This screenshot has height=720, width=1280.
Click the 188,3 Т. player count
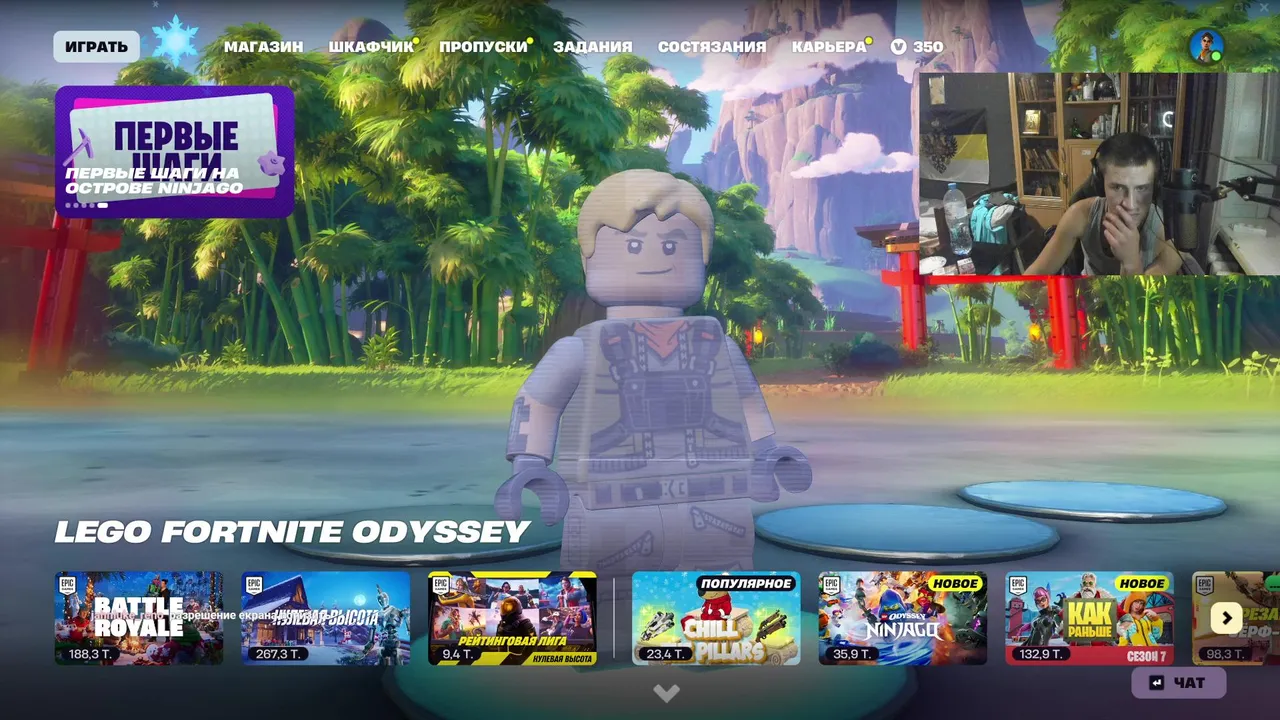pyautogui.click(x=89, y=654)
